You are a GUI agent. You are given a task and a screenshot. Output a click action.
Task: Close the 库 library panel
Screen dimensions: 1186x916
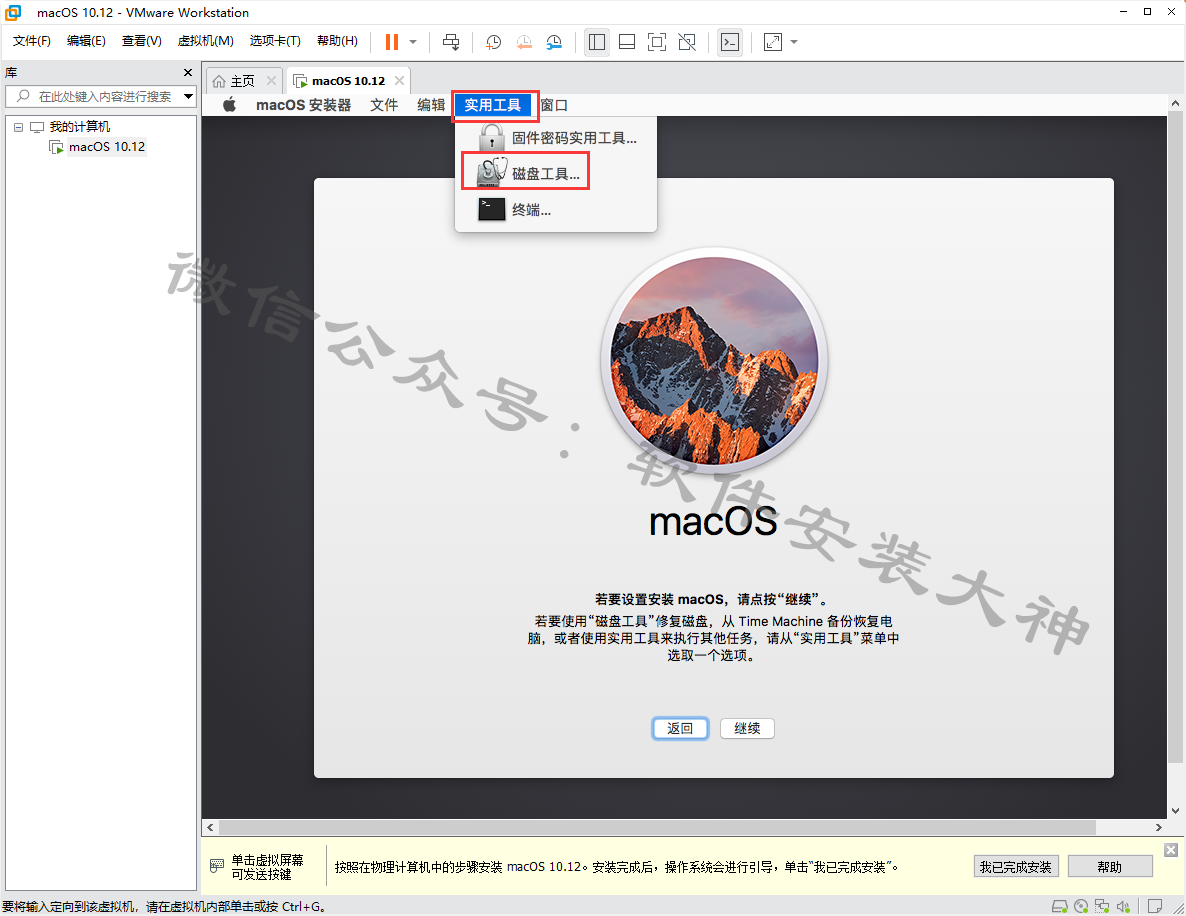(188, 73)
